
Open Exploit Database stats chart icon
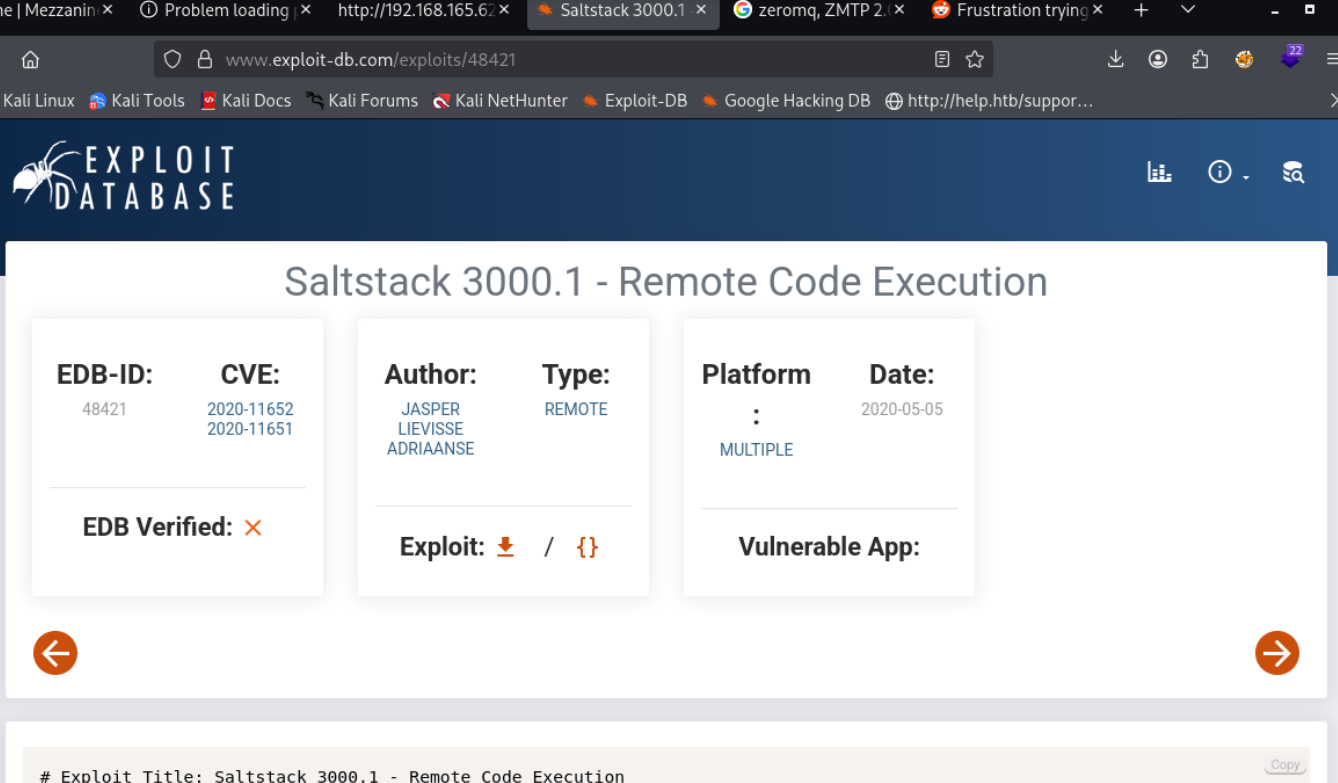pos(1159,172)
